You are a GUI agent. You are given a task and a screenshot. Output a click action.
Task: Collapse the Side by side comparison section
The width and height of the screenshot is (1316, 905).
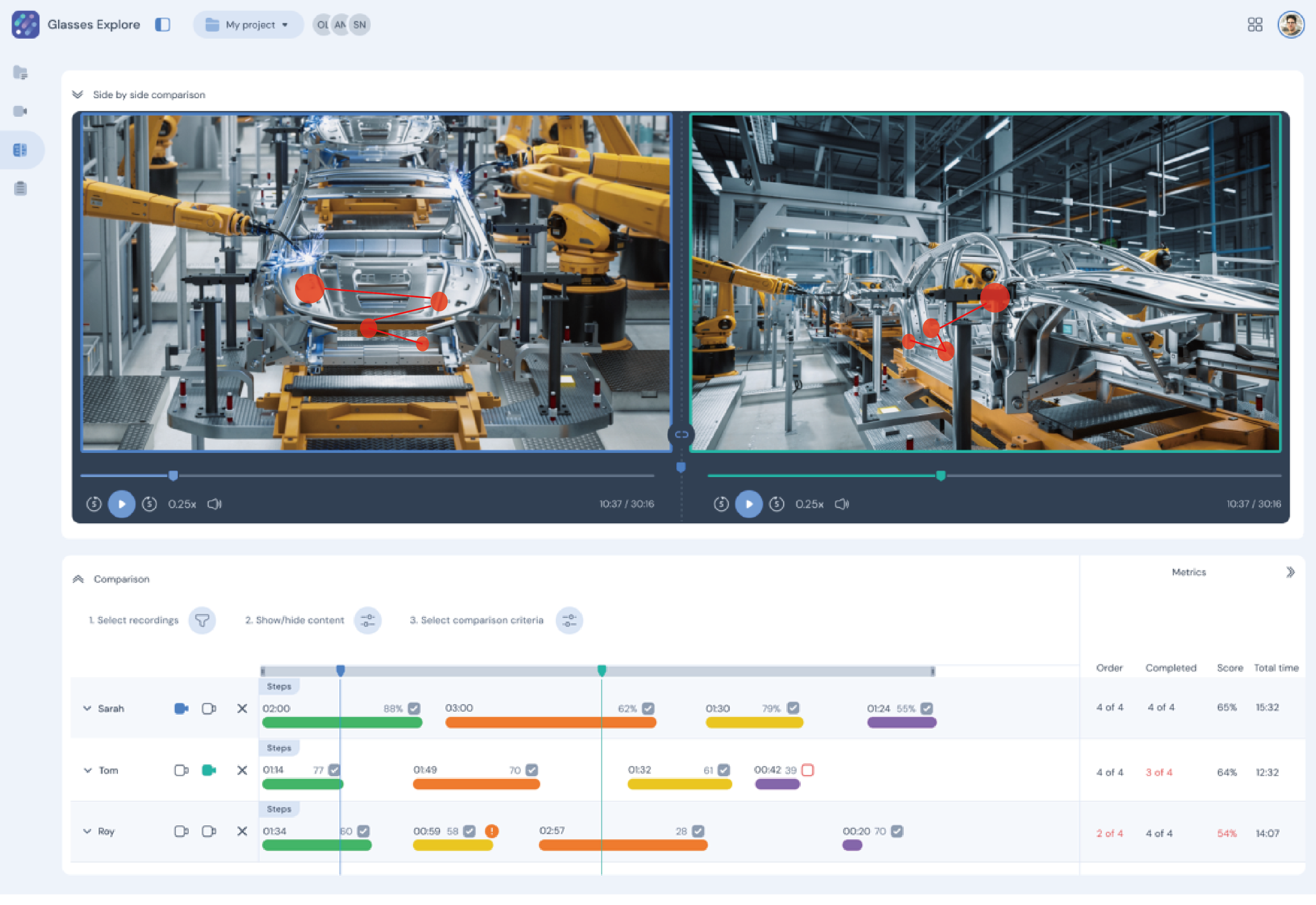pyautogui.click(x=78, y=95)
